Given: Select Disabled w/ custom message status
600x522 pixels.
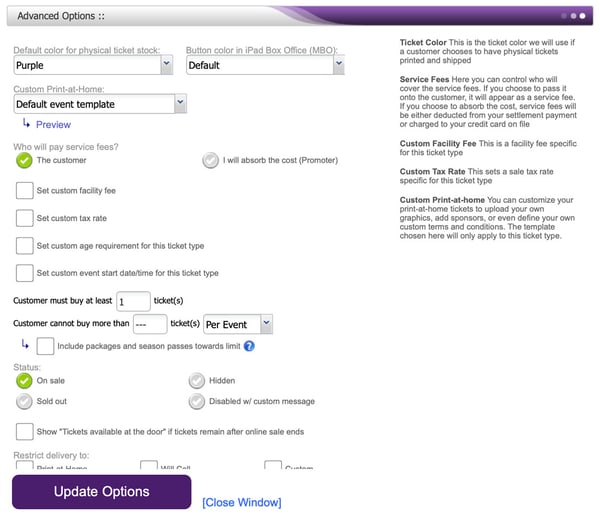Looking at the screenshot, I should pos(197,401).
